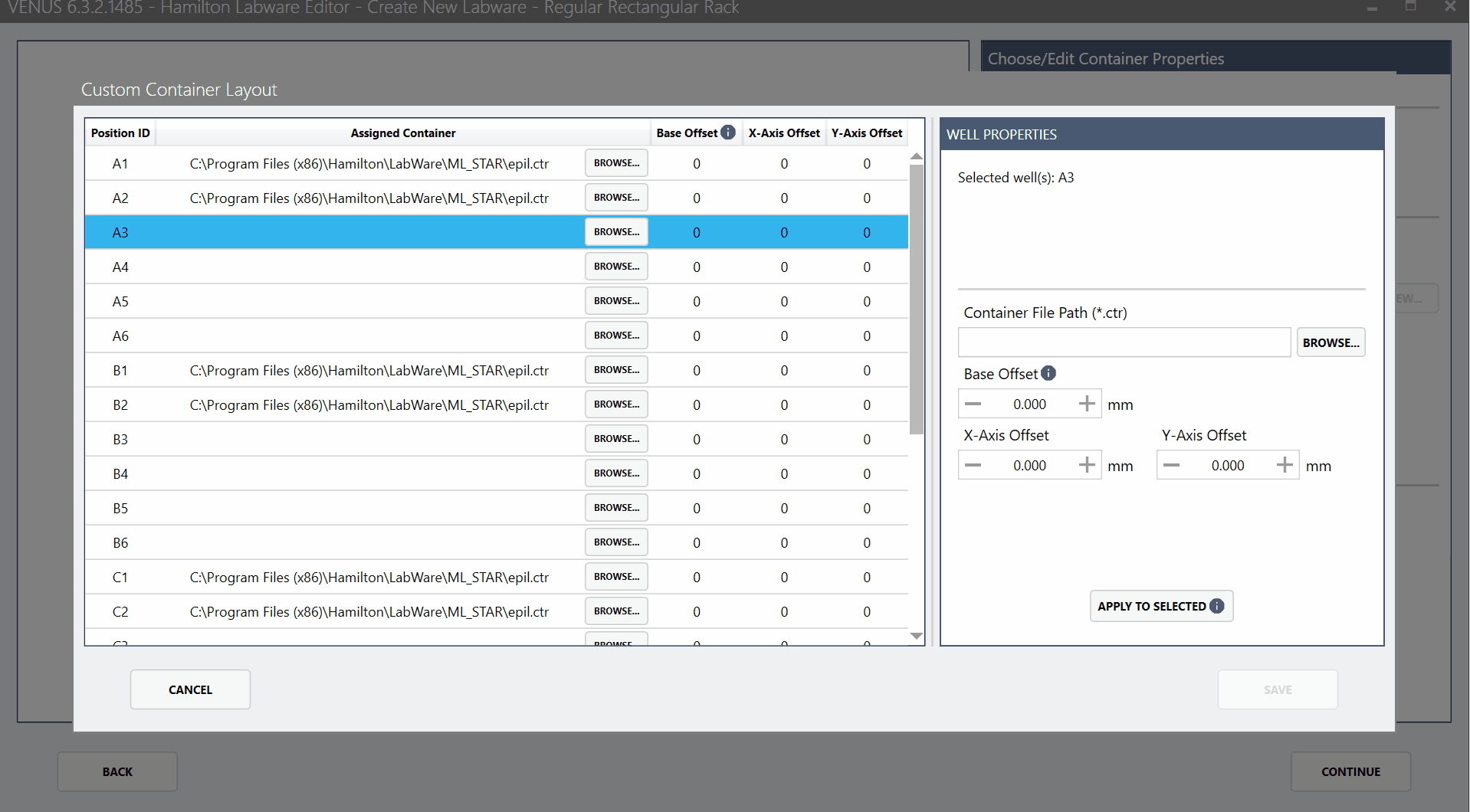Select the B2 row epil.ctr container path
This screenshot has height=812, width=1470.
[x=369, y=404]
